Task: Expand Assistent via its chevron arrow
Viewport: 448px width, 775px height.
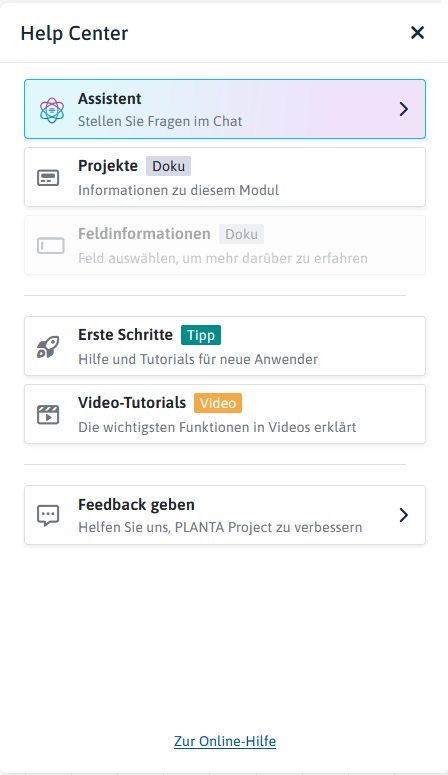Action: [404, 109]
